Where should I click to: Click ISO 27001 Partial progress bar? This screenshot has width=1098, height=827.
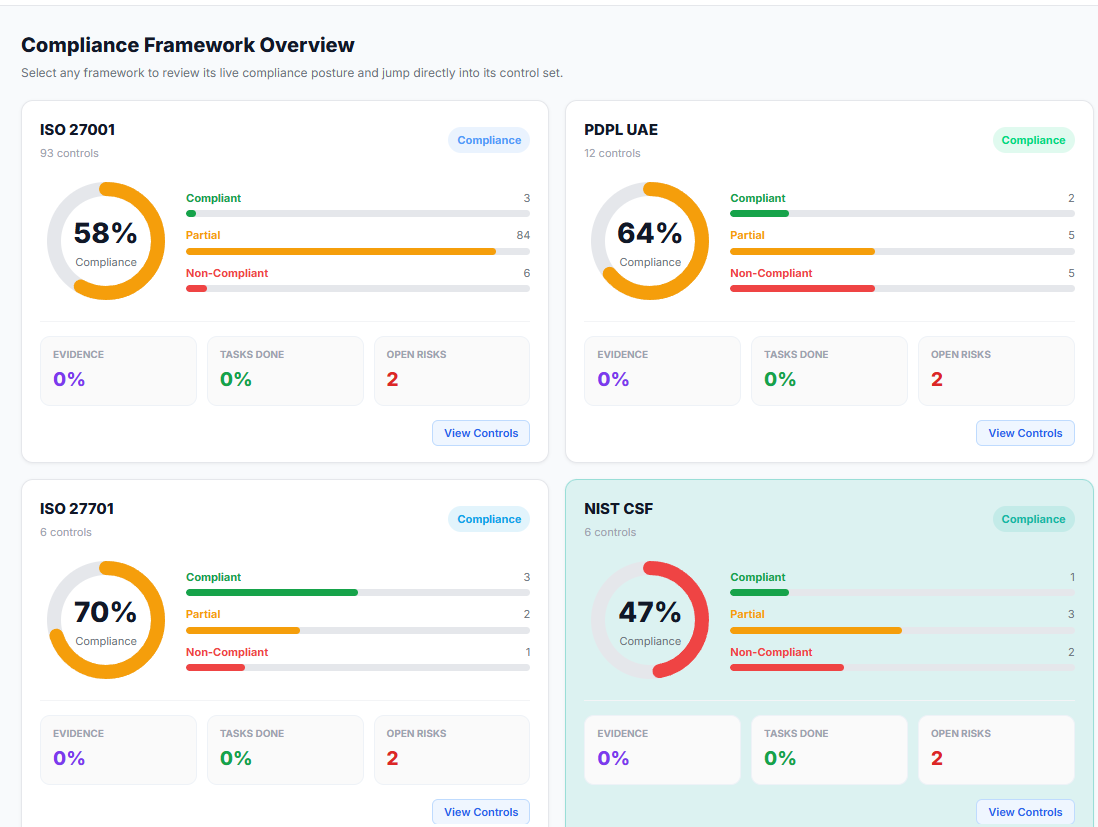coord(358,251)
